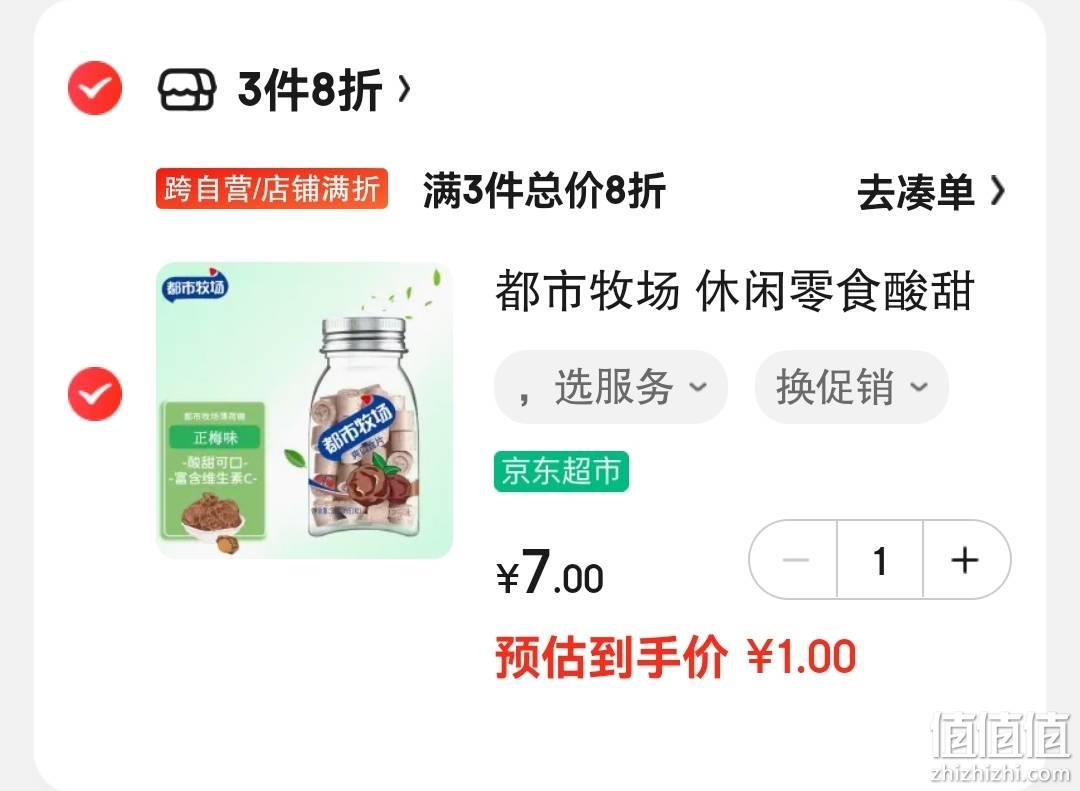Tap the 跨自营/店铺满折 red tag
The width and height of the screenshot is (1080, 791).
tap(272, 188)
